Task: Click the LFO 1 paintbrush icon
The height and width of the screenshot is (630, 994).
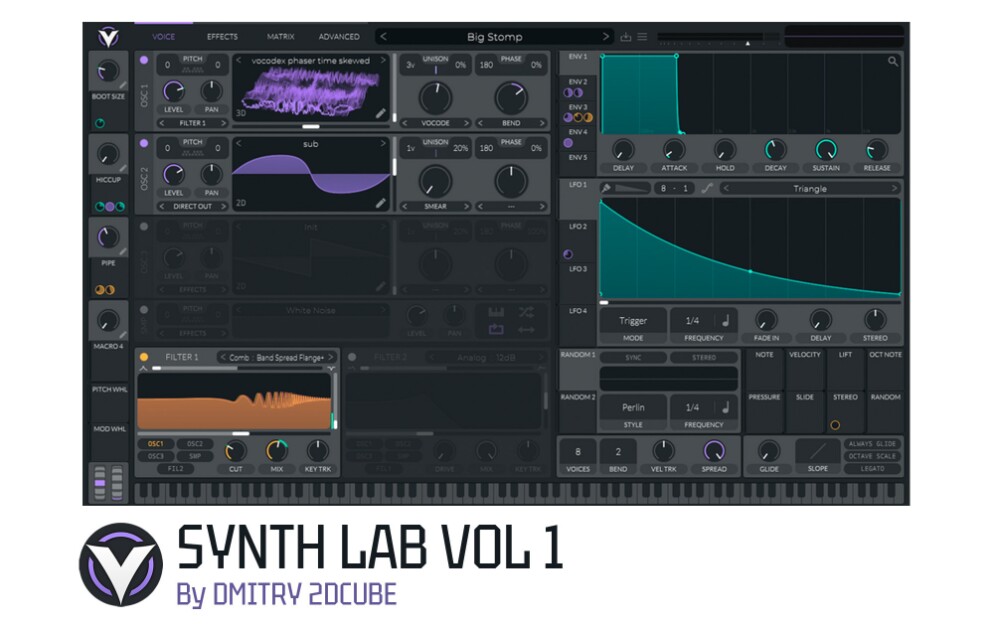Action: pyautogui.click(x=606, y=188)
